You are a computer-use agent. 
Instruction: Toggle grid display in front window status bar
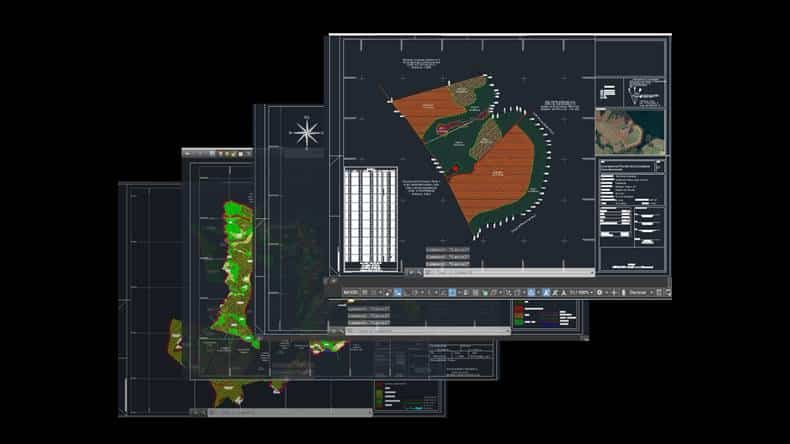365,292
